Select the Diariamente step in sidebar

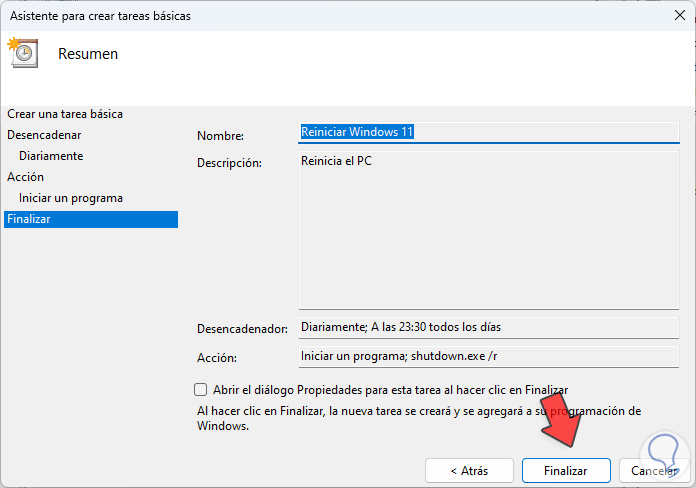(x=51, y=156)
